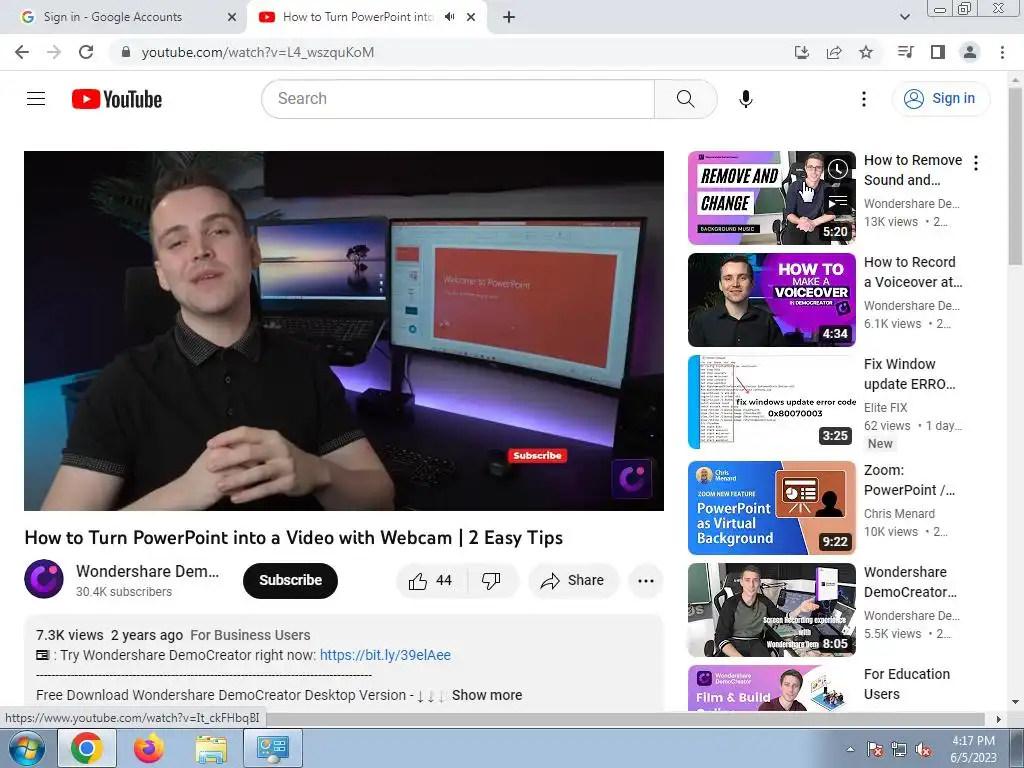Expand description with Show more
This screenshot has width=1024, height=768.
[x=487, y=695]
